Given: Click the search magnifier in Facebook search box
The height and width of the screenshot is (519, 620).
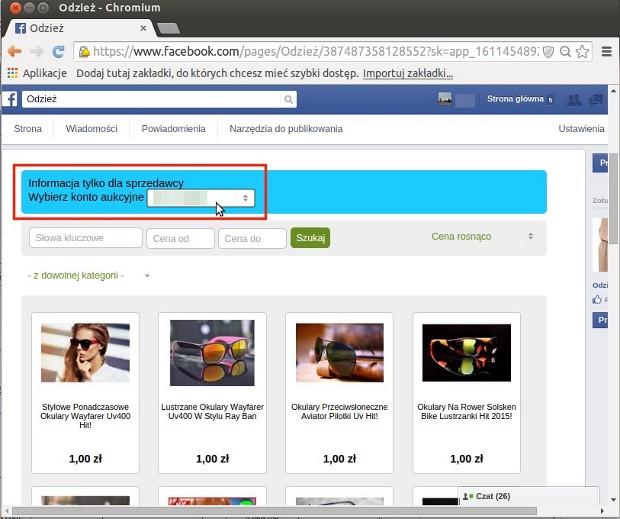Looking at the screenshot, I should (289, 99).
